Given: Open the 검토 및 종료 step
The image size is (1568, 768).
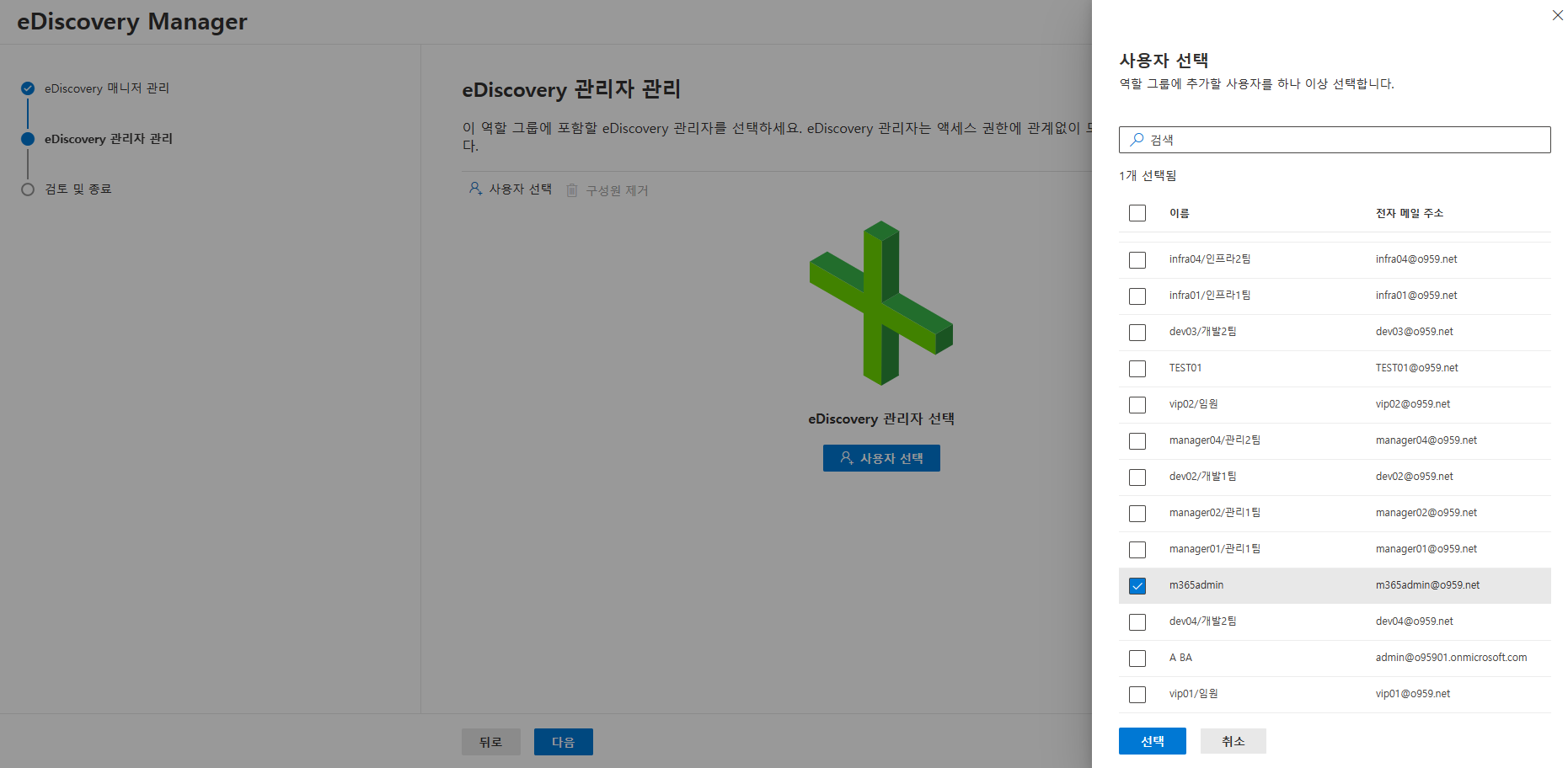Looking at the screenshot, I should pos(78,189).
